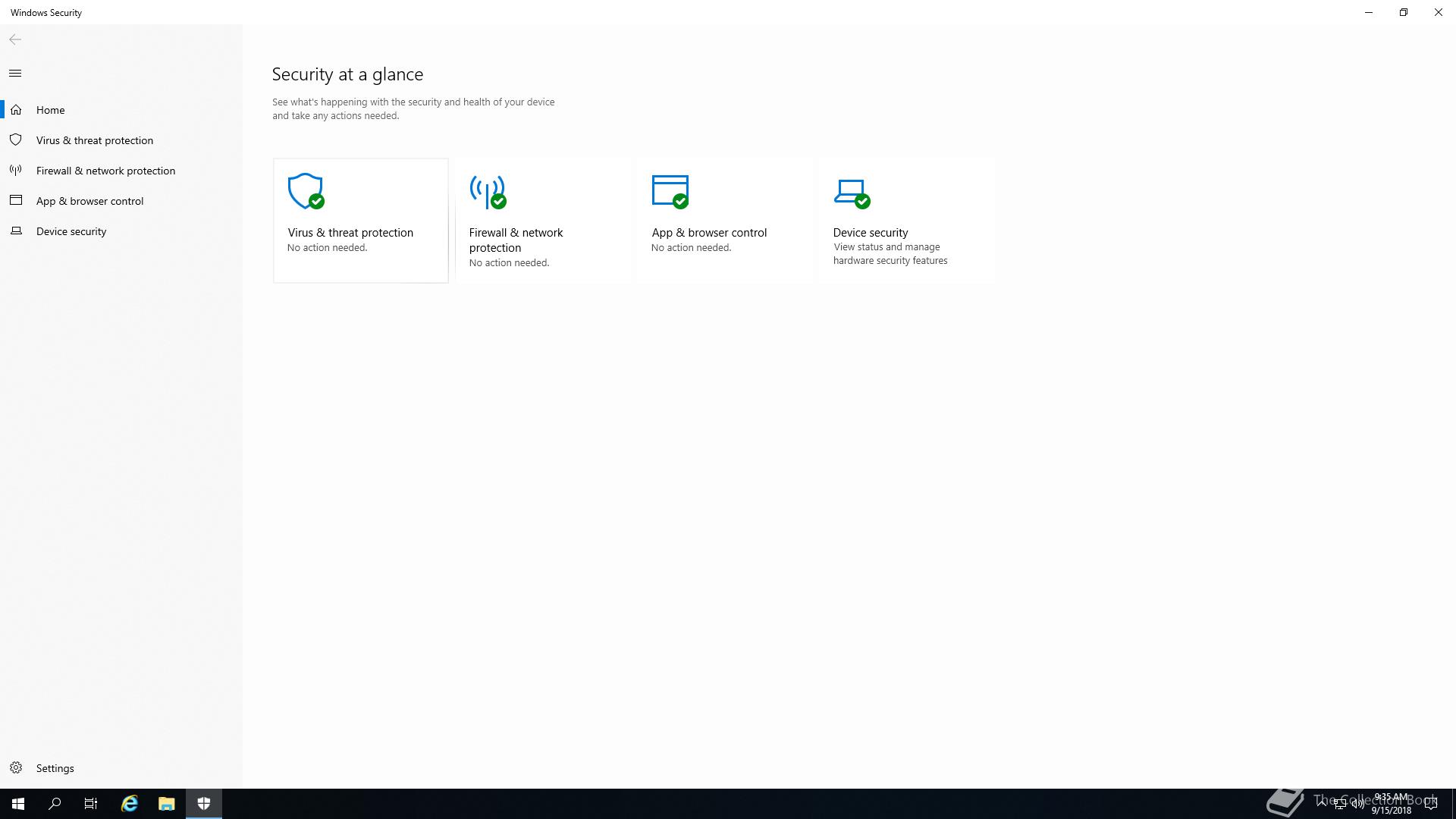This screenshot has height=819, width=1456.
Task: Click the Device security laptop icon in sidebar
Action: coord(16,231)
